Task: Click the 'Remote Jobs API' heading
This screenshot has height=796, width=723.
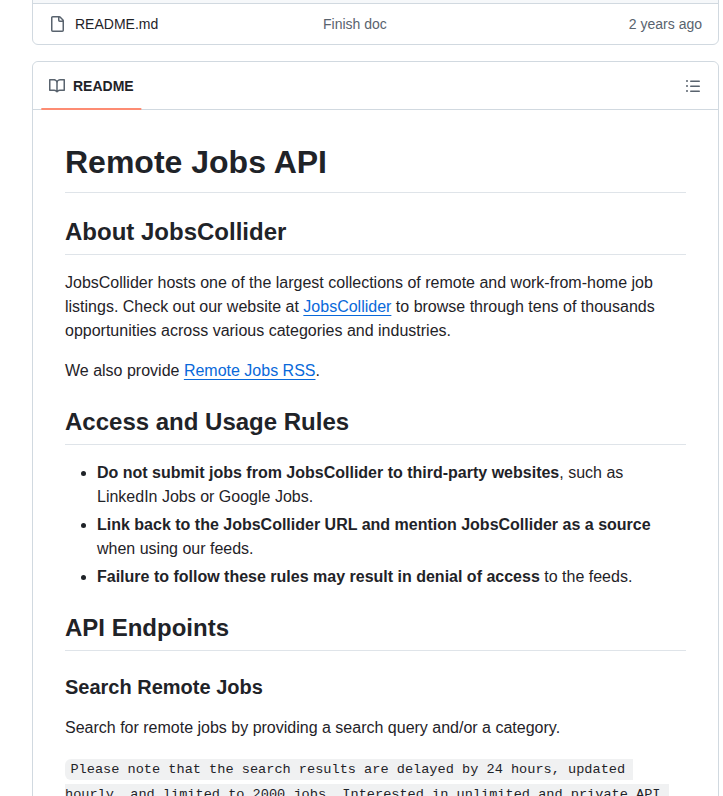Action: point(195,162)
